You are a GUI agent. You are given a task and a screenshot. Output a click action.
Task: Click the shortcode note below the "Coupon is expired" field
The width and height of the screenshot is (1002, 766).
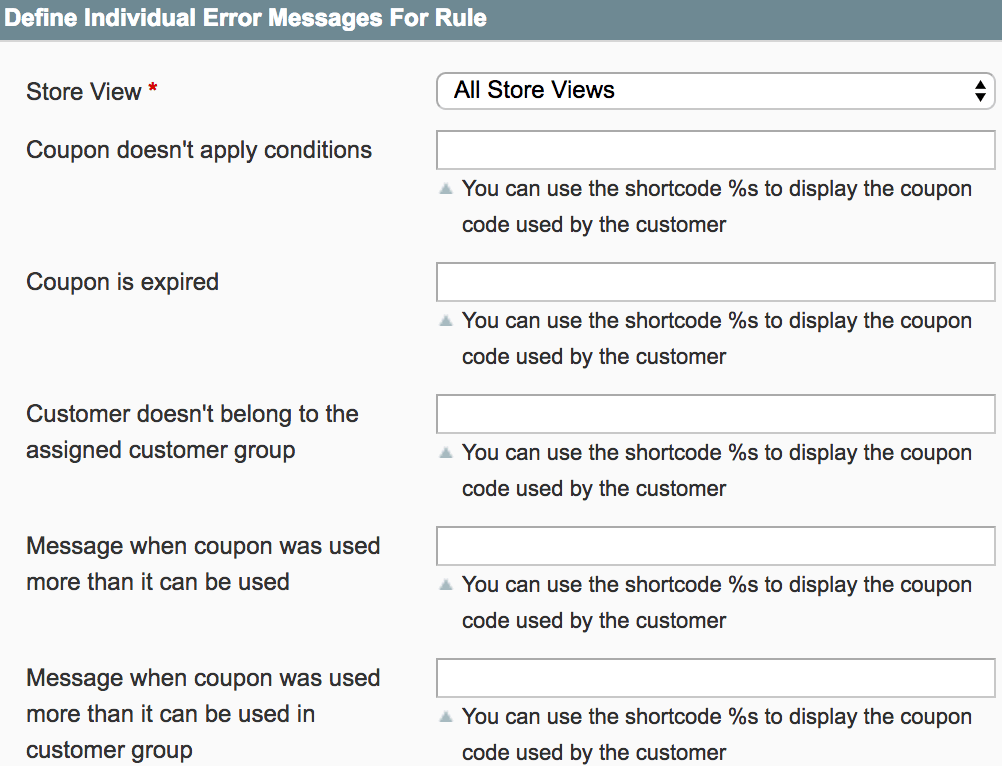(716, 339)
